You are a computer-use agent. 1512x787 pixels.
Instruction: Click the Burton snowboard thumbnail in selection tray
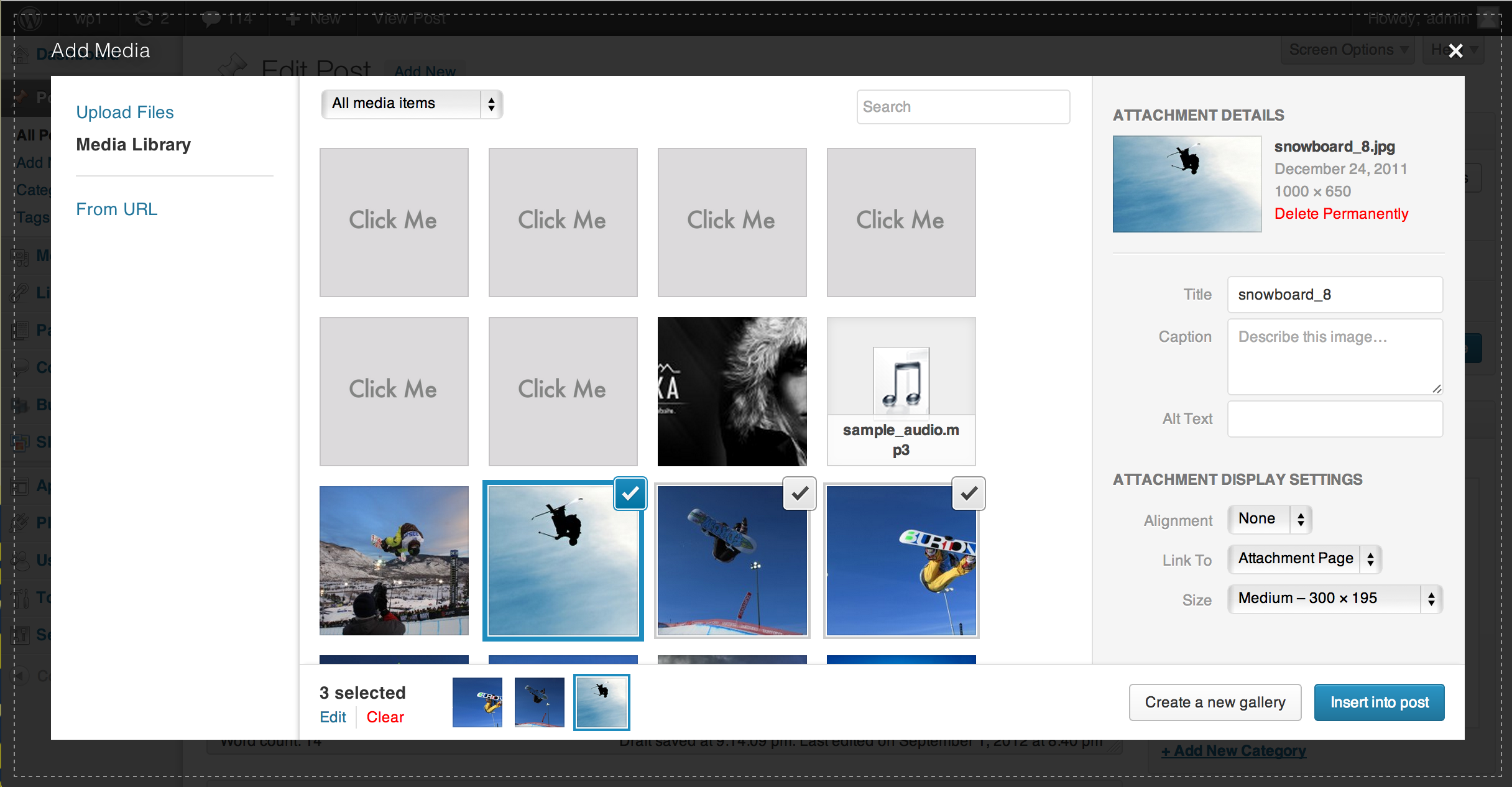477,702
